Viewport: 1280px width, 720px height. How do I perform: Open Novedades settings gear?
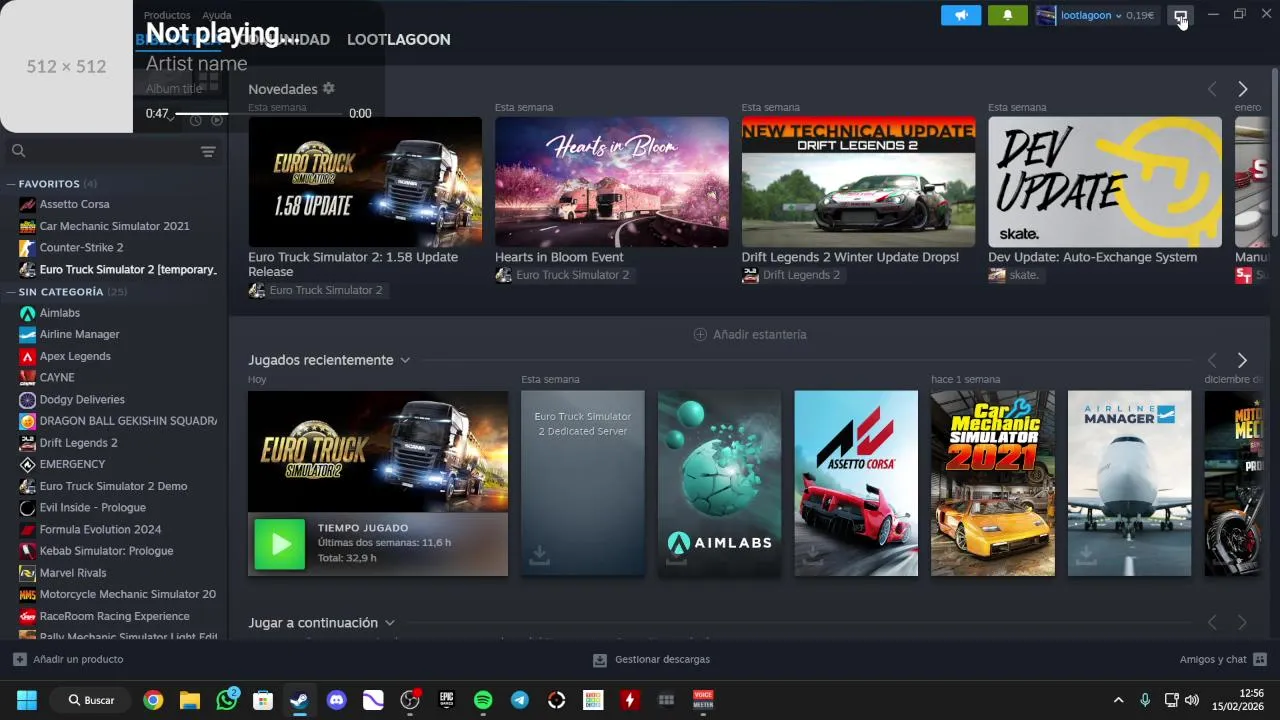[329, 89]
